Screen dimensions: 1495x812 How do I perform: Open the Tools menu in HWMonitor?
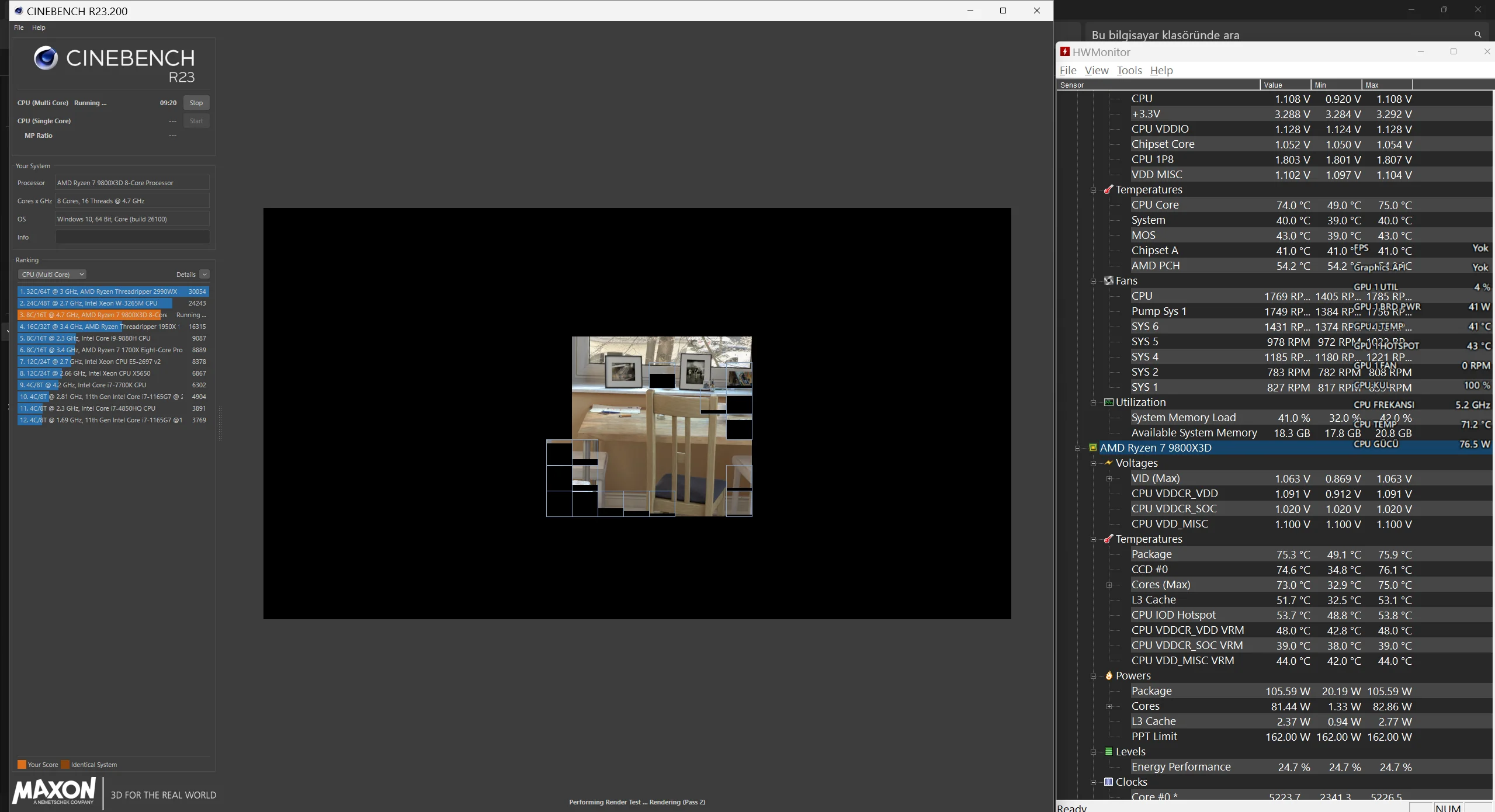pos(1129,71)
